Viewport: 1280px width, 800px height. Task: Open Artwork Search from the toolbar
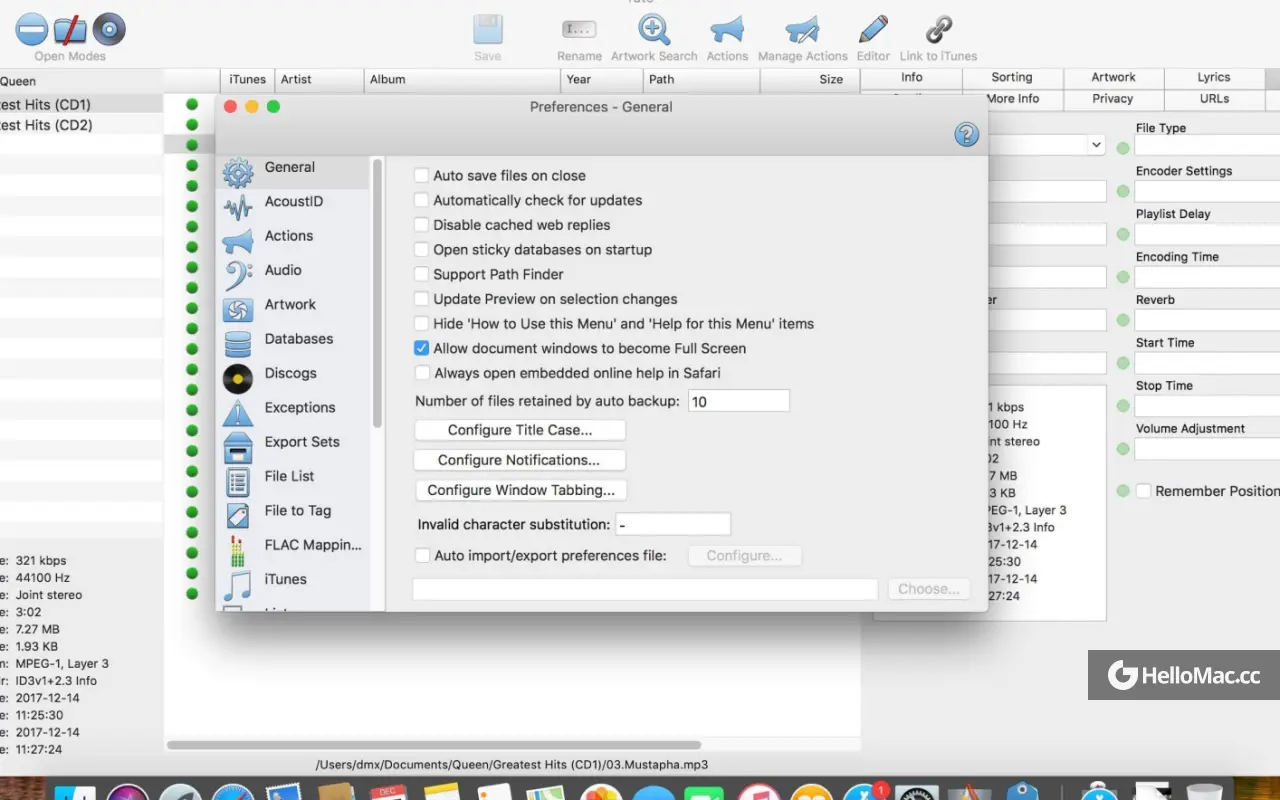tap(654, 29)
